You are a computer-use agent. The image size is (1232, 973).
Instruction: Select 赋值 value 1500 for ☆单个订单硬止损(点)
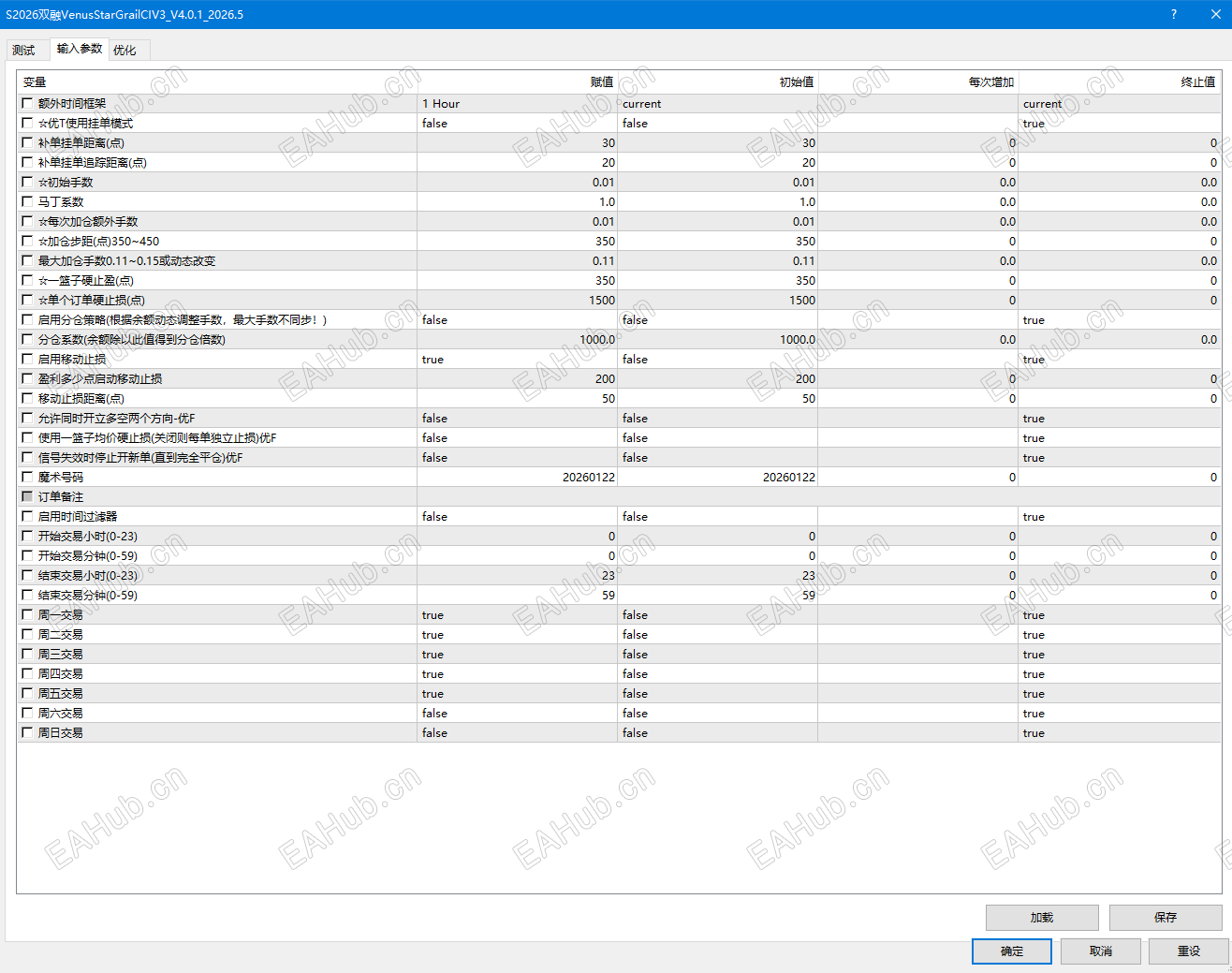coord(517,301)
